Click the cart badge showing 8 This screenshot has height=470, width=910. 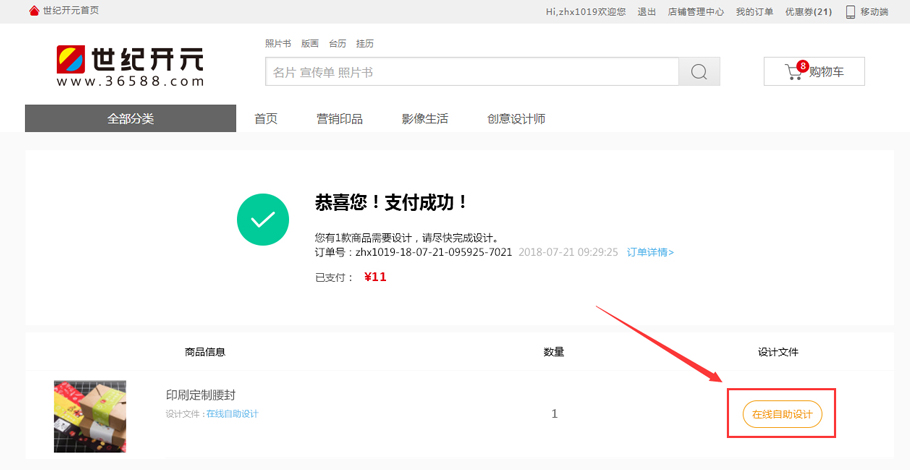tap(803, 66)
